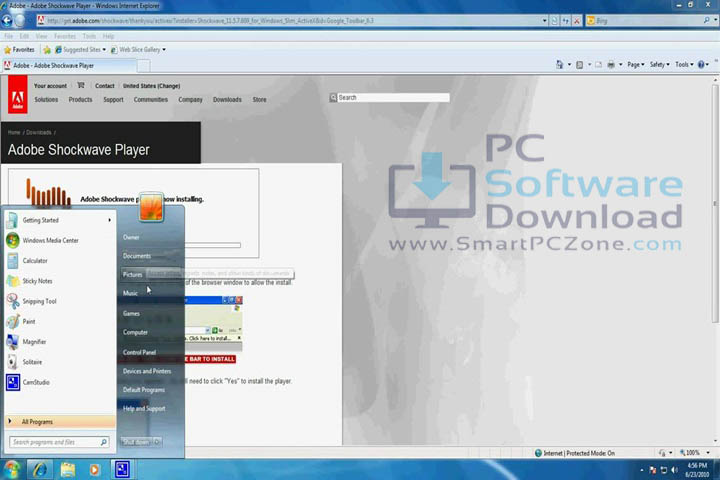
Task: Open Windows Media Player from taskbar
Action: tap(95, 469)
